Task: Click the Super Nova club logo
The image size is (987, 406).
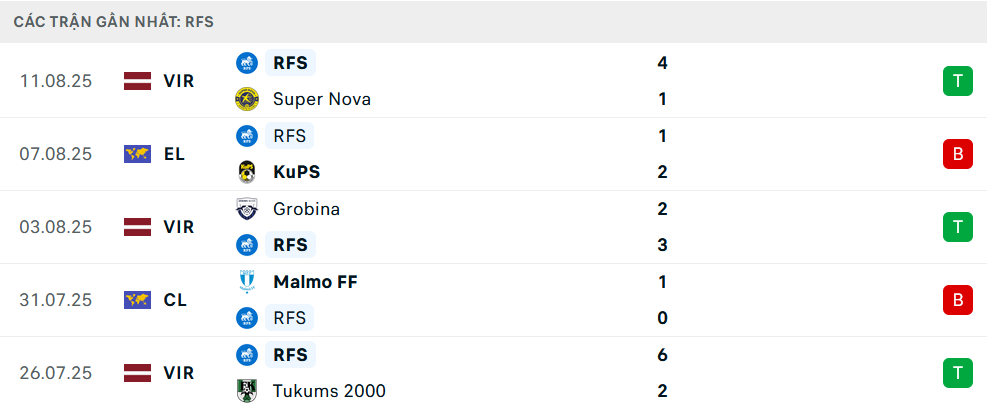Action: click(x=246, y=99)
